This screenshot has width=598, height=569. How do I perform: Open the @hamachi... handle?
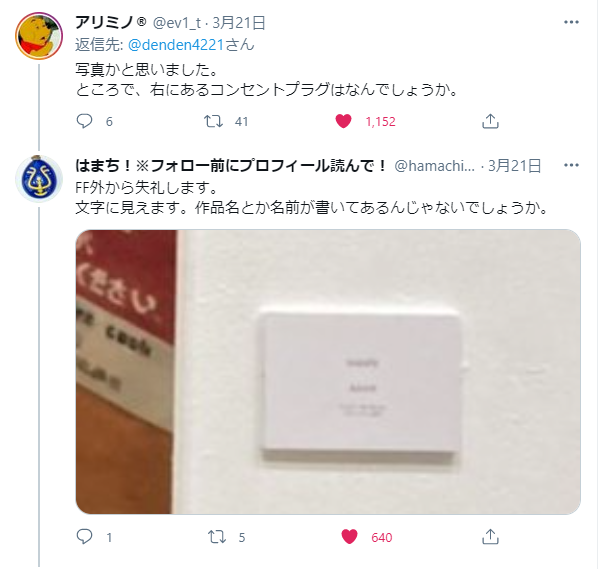tap(434, 166)
